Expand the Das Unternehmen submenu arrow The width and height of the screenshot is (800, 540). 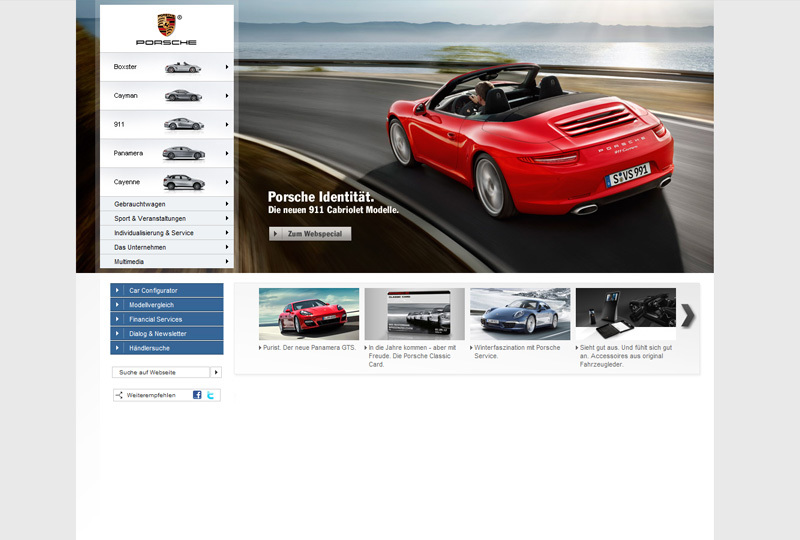tap(227, 247)
